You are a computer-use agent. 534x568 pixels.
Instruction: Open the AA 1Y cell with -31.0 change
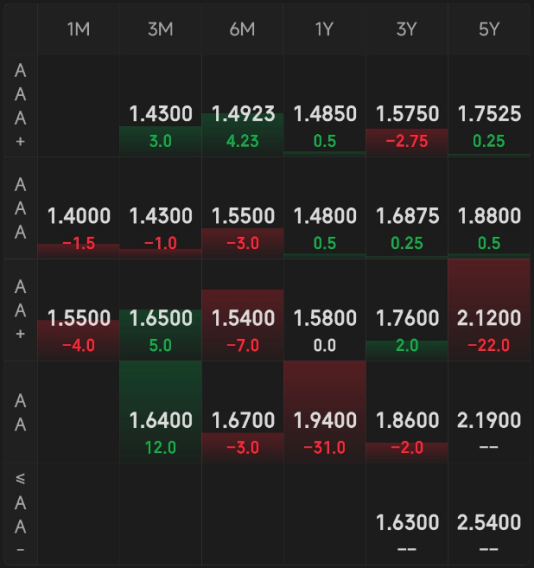tap(324, 412)
